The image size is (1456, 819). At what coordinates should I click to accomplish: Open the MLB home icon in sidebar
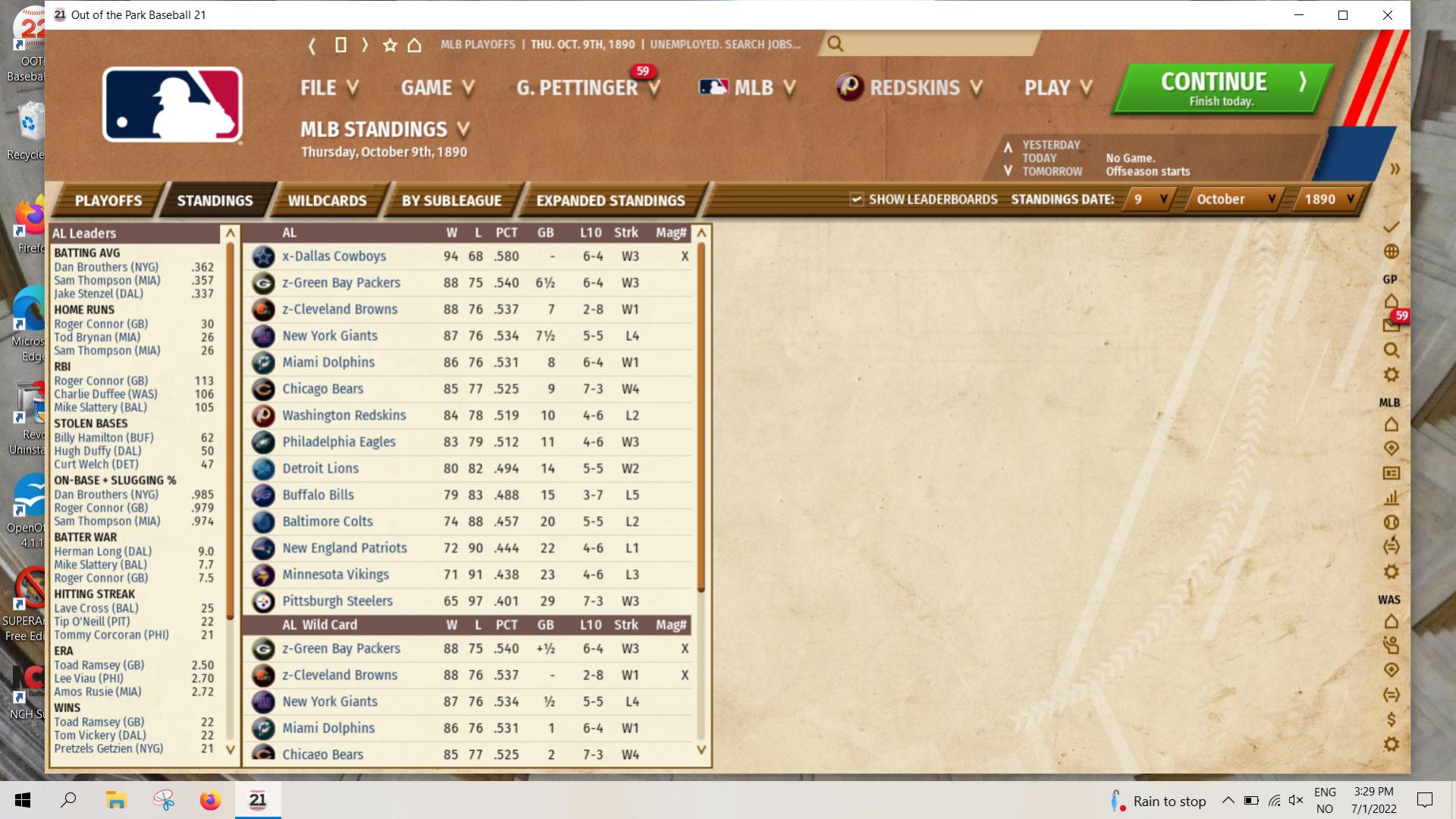tap(1391, 424)
